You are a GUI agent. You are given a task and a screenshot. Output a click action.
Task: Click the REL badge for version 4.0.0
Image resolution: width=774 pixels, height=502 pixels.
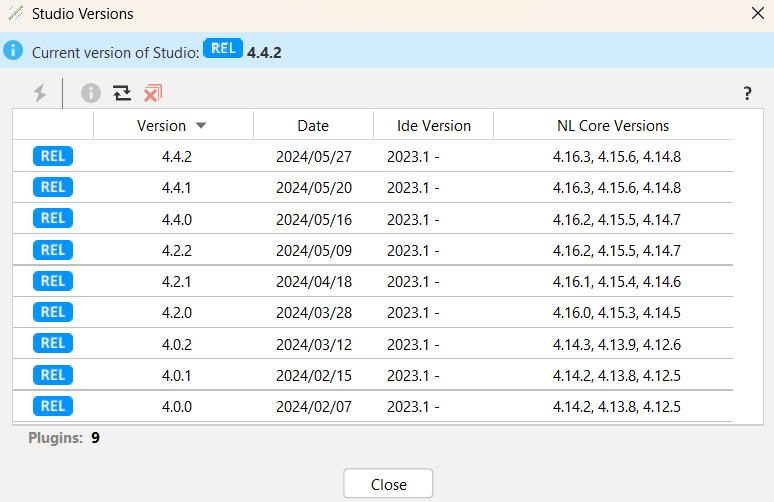(x=53, y=405)
